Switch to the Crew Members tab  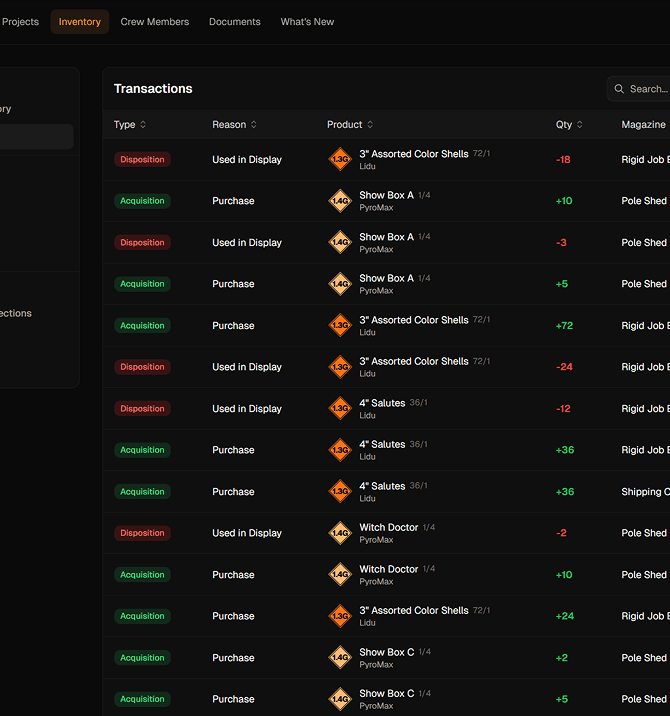pos(154,22)
